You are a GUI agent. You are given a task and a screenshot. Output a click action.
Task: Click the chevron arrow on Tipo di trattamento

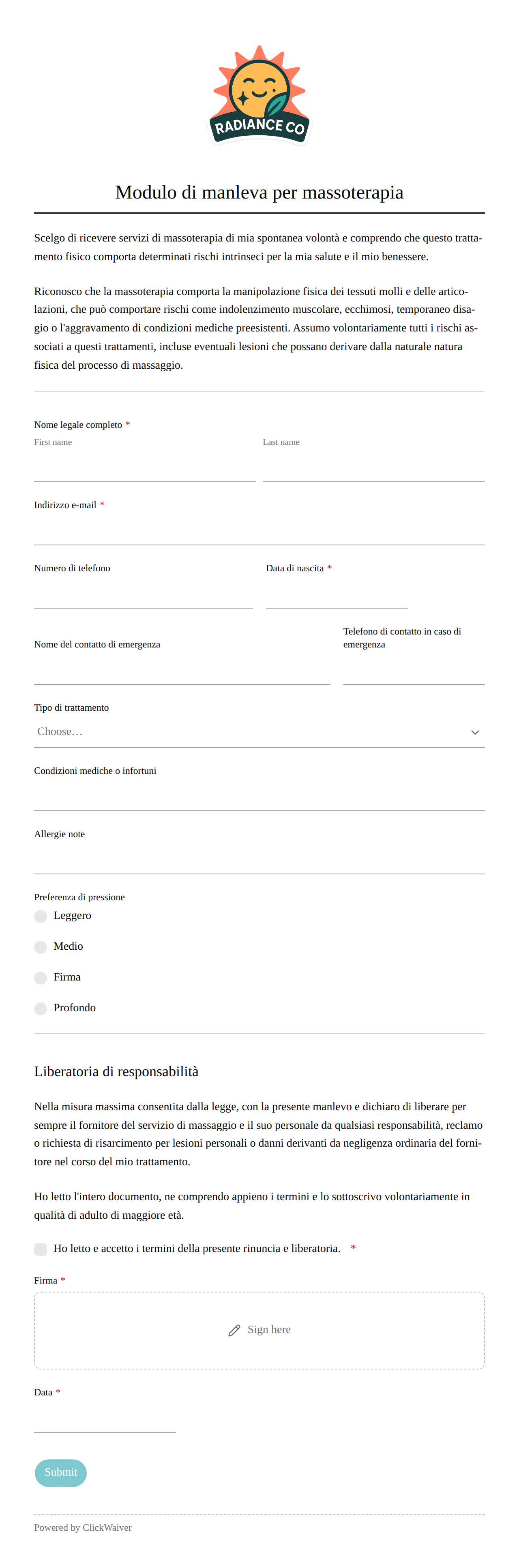click(x=474, y=732)
